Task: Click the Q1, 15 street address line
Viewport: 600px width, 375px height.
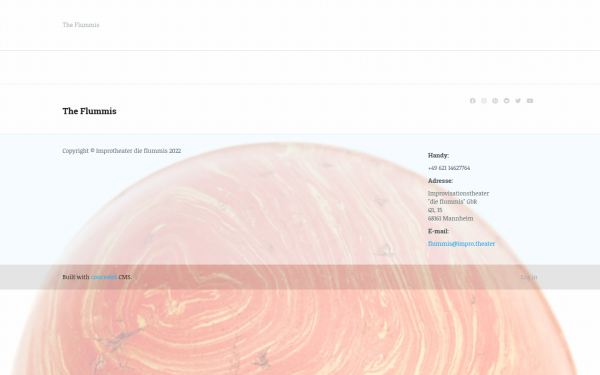Action: (435, 210)
